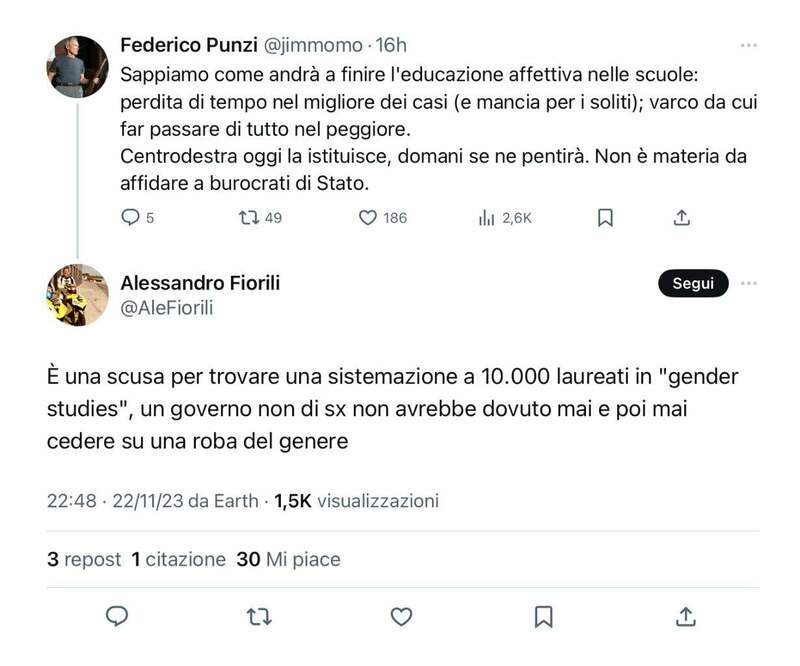Reply to Alessandro Fiorili's tweet

[x=116, y=616]
